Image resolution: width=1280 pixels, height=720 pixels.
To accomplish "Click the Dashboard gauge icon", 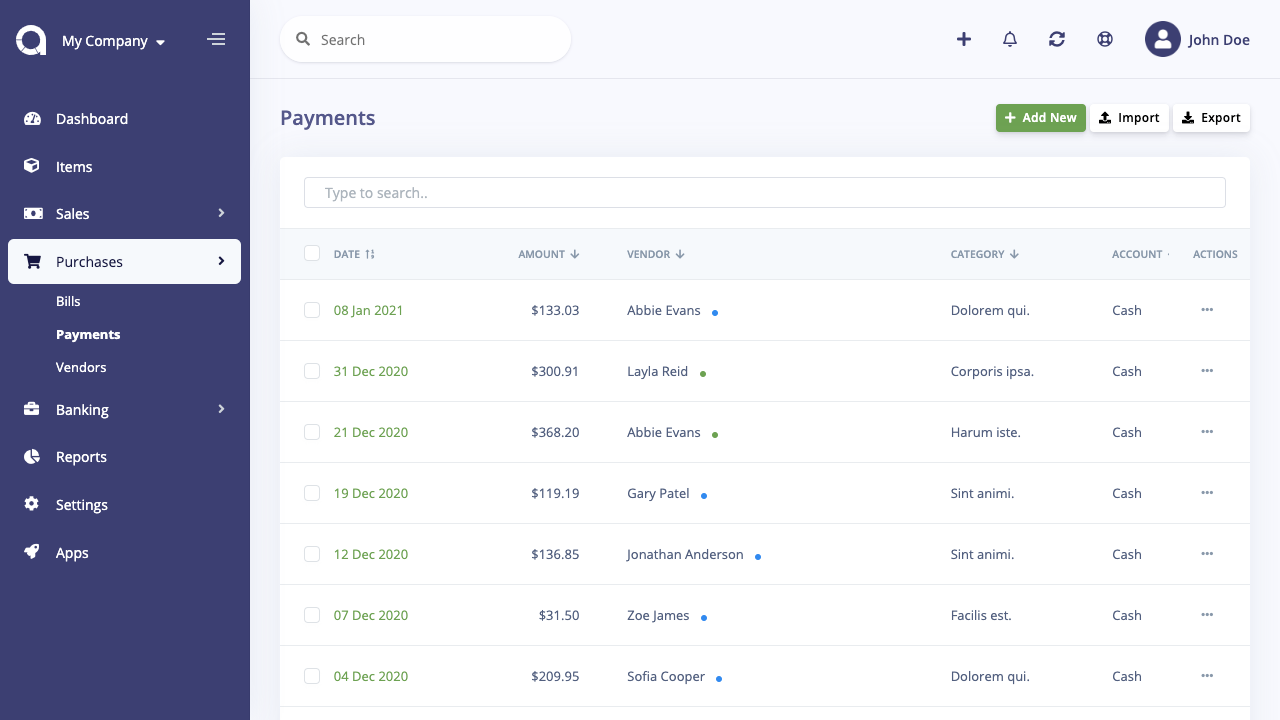I will pos(32,118).
